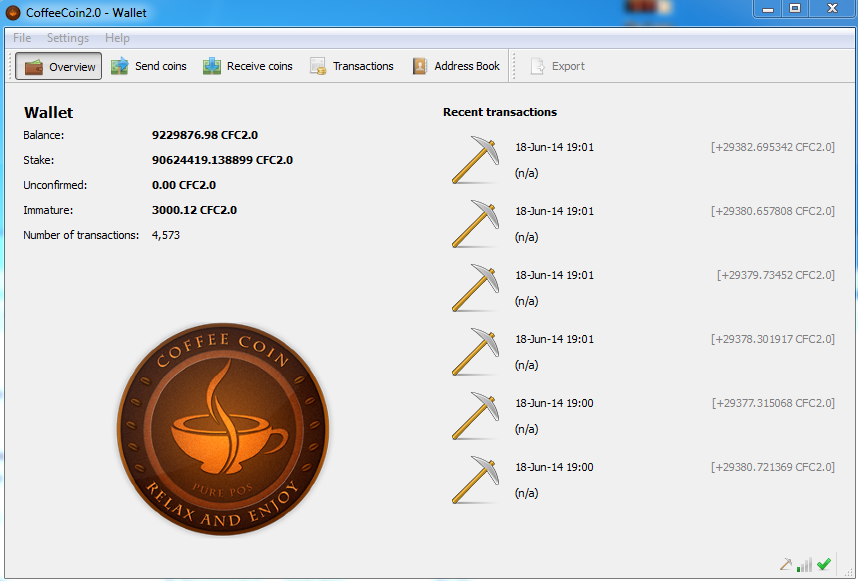
Task: Minimize the CoffeeCoin wallet window
Action: tap(768, 9)
